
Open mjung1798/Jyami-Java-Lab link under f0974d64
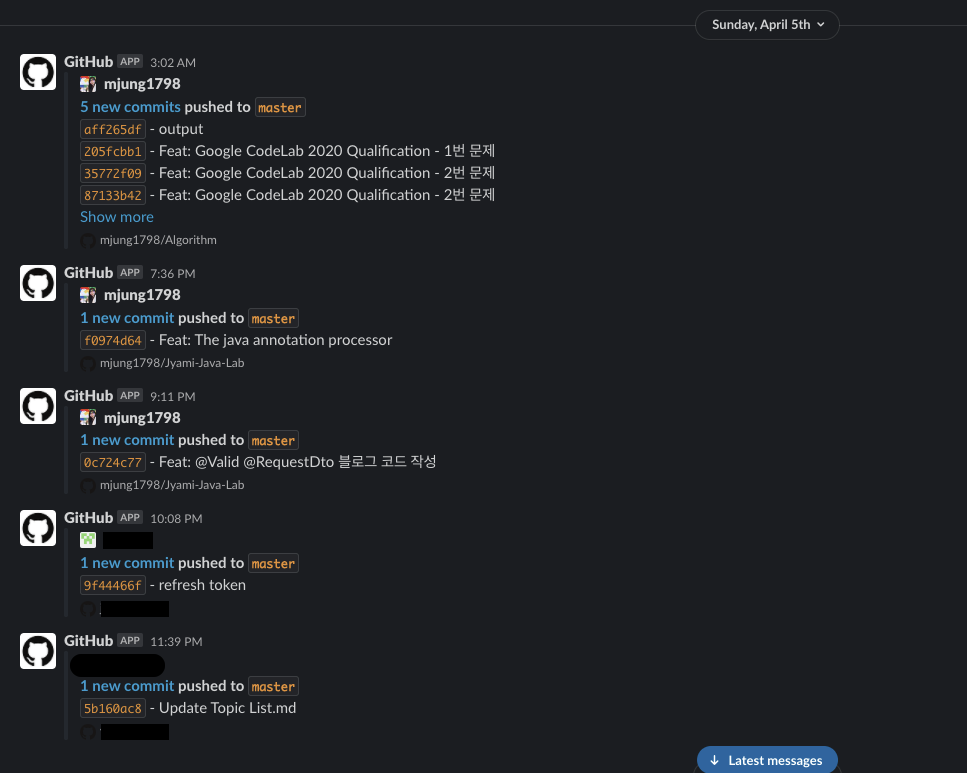172,363
